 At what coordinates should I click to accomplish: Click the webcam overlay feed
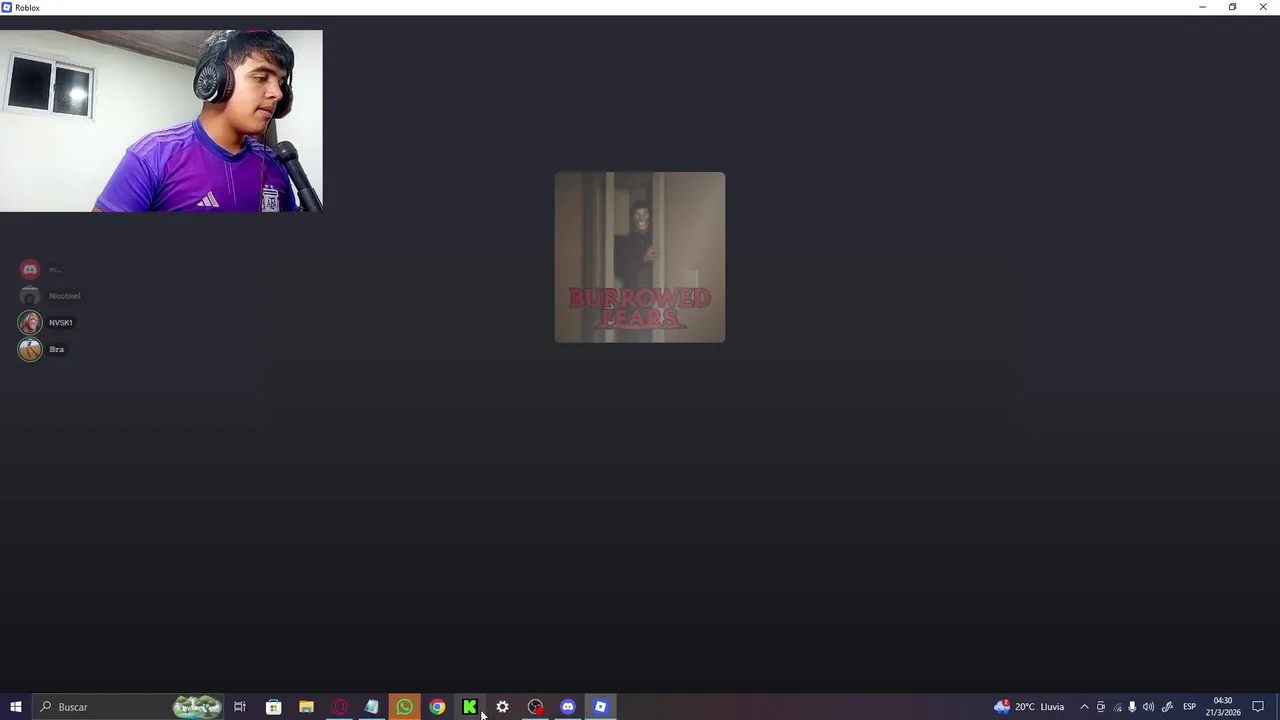click(161, 121)
